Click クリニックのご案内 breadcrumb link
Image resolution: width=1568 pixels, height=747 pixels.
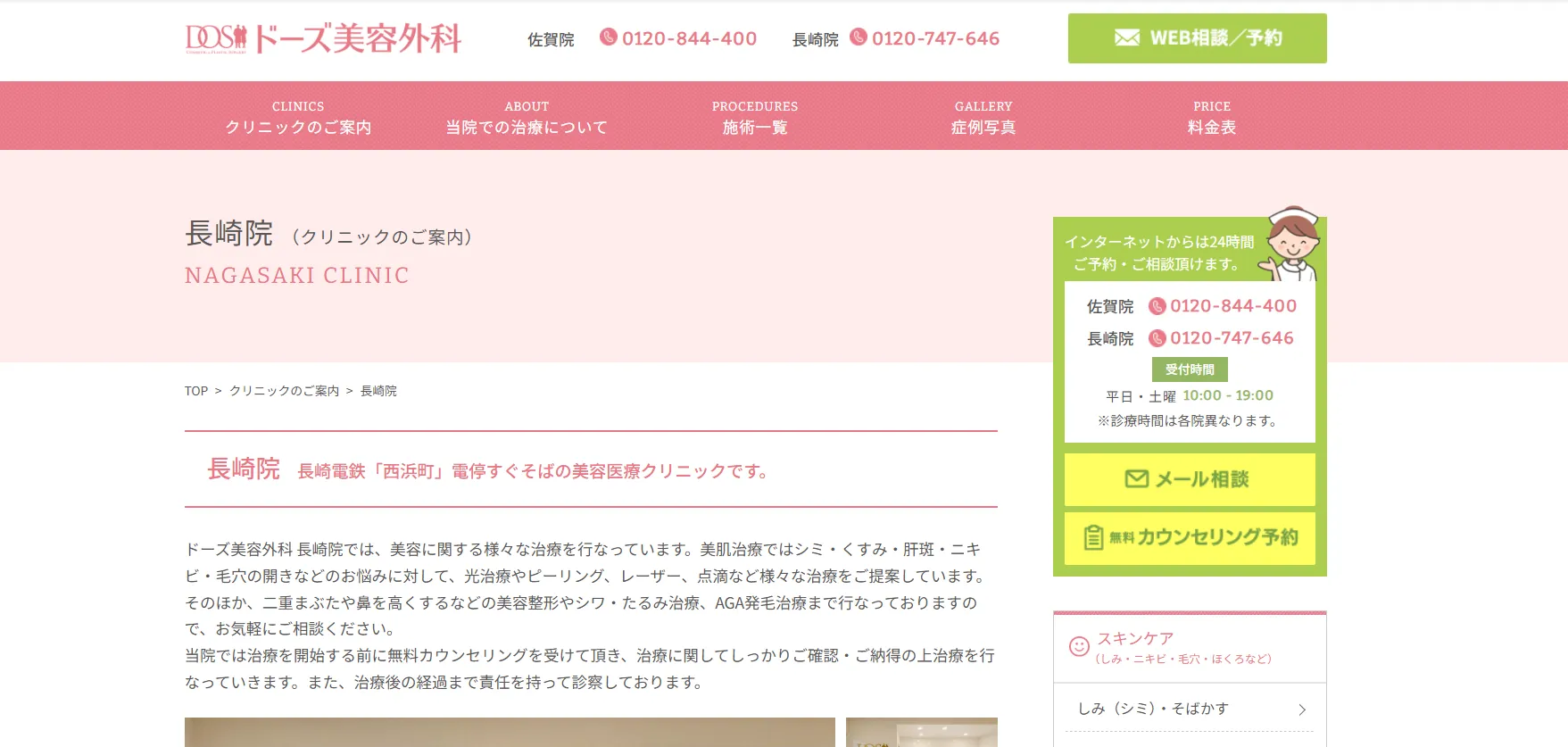[284, 391]
